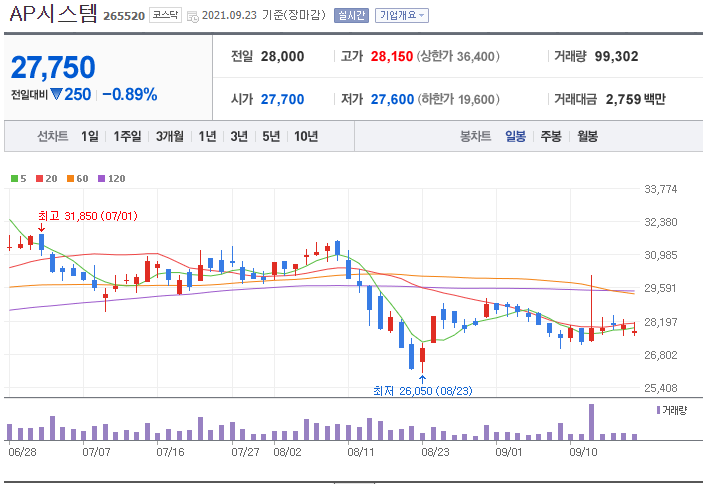Click the upper limit 상한가 36,400 text
The height and width of the screenshot is (484, 703).
click(x=458, y=56)
